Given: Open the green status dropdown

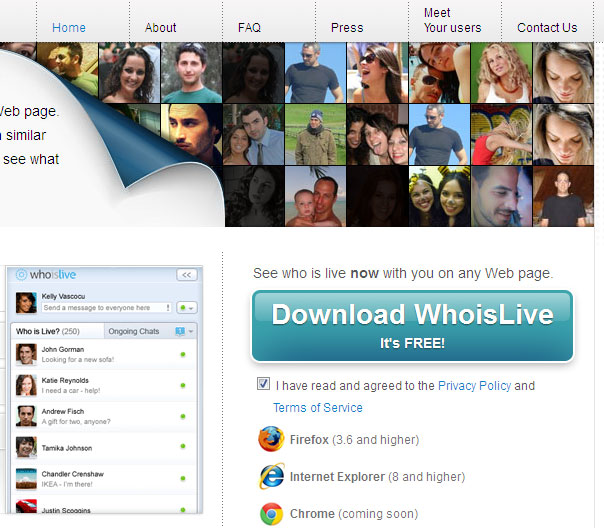Looking at the screenshot, I should tap(187, 308).
